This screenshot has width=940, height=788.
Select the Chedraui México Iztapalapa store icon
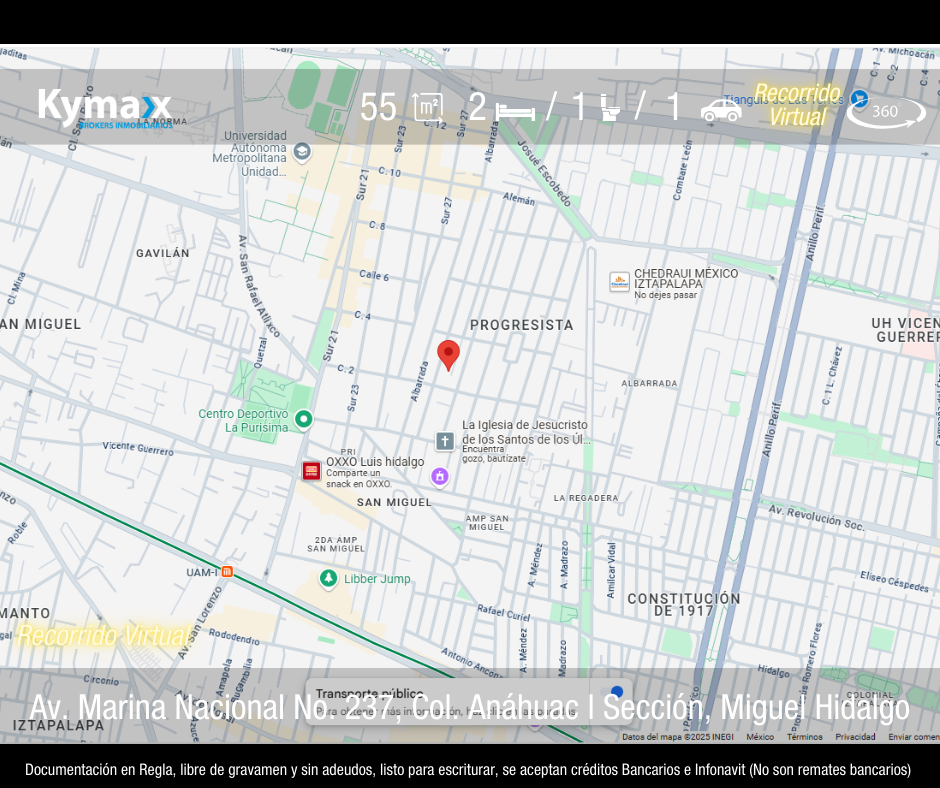tap(619, 281)
